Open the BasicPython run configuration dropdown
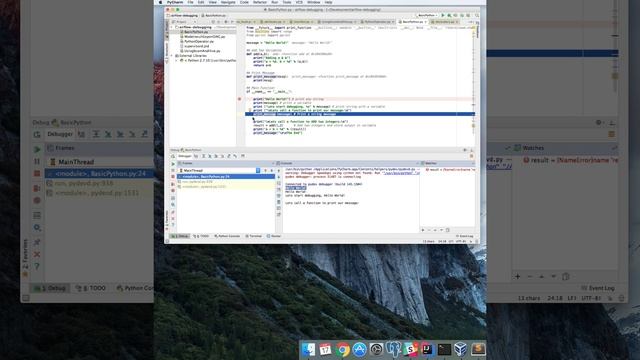This screenshot has height=360, width=640. pos(427,15)
